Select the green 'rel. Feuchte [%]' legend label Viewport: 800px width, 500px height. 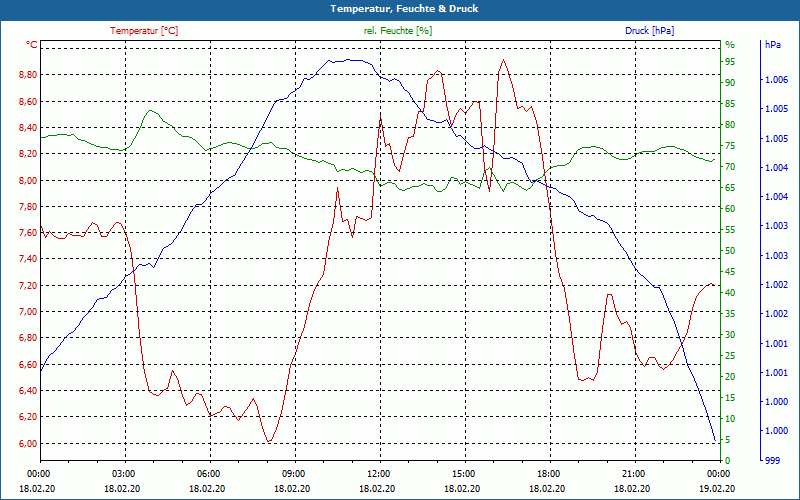tap(398, 31)
